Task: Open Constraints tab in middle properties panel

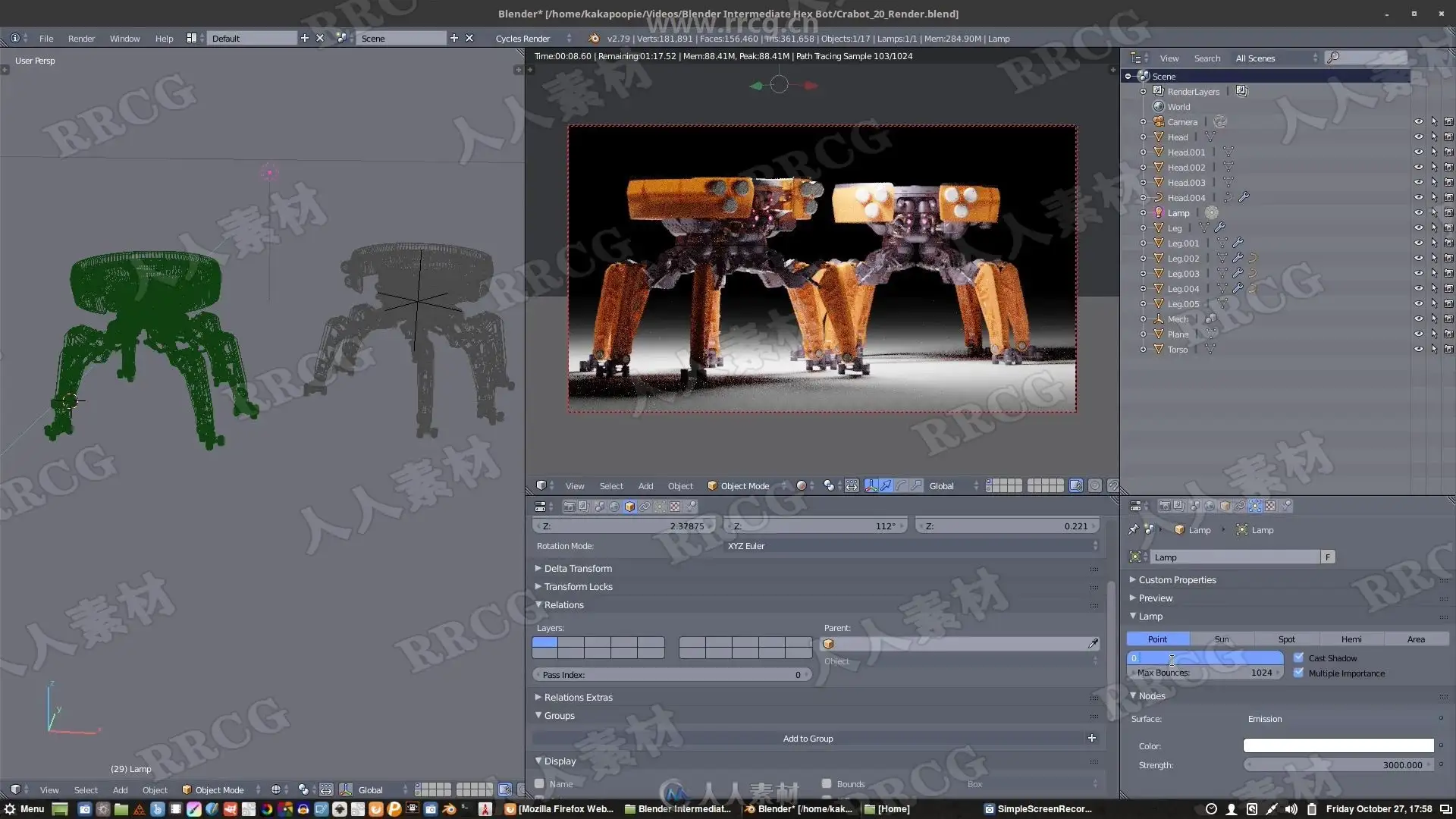Action: [x=645, y=507]
